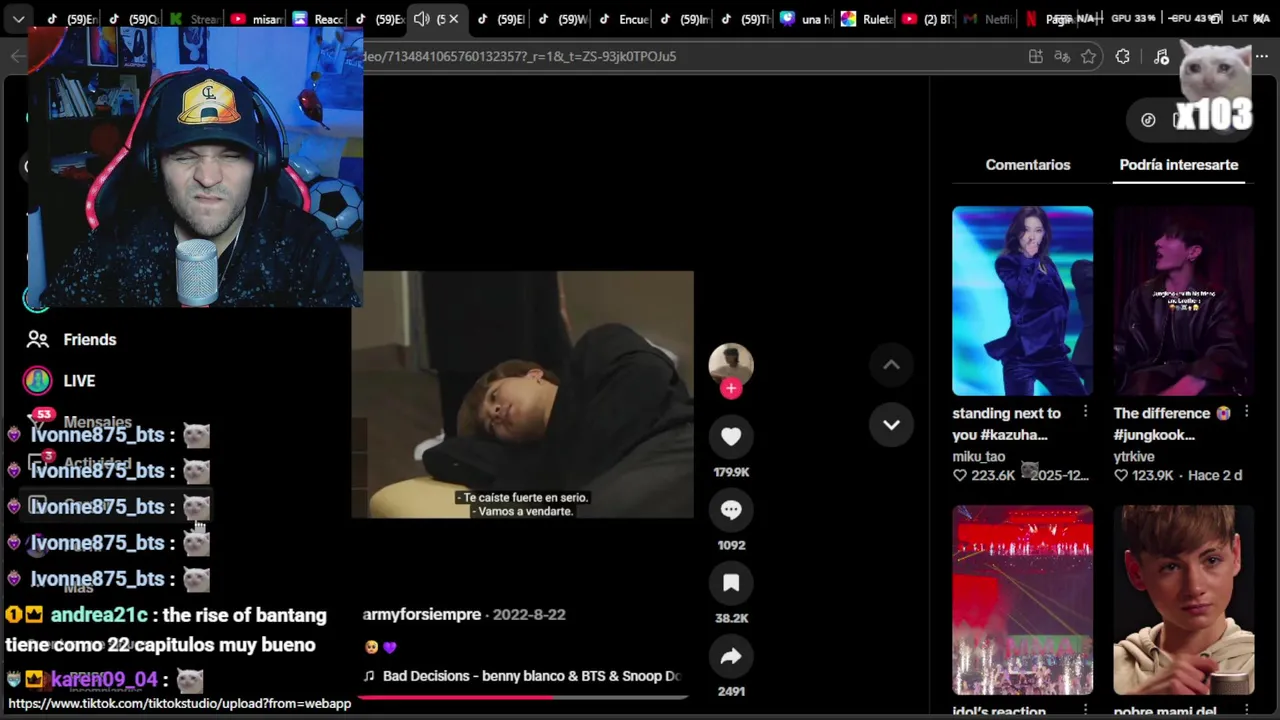Click the video player showing the sleeping person
This screenshot has width=1280, height=720.
(522, 394)
